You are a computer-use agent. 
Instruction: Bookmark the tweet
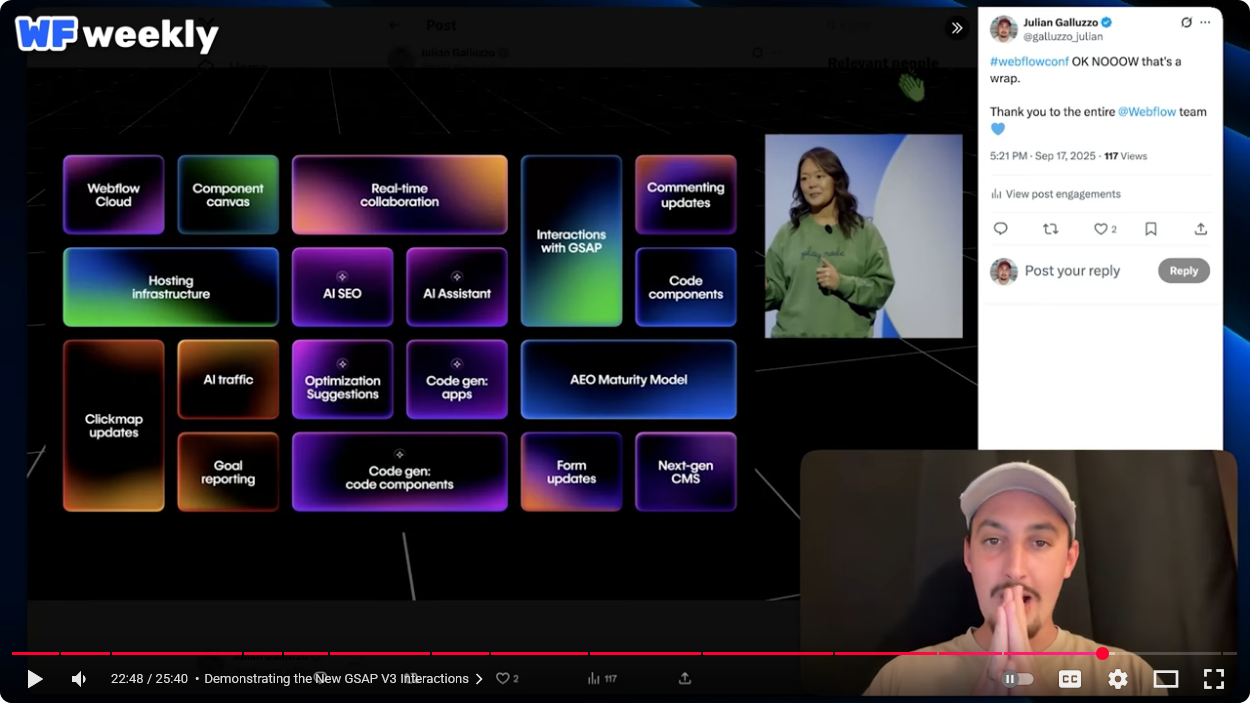click(1151, 229)
